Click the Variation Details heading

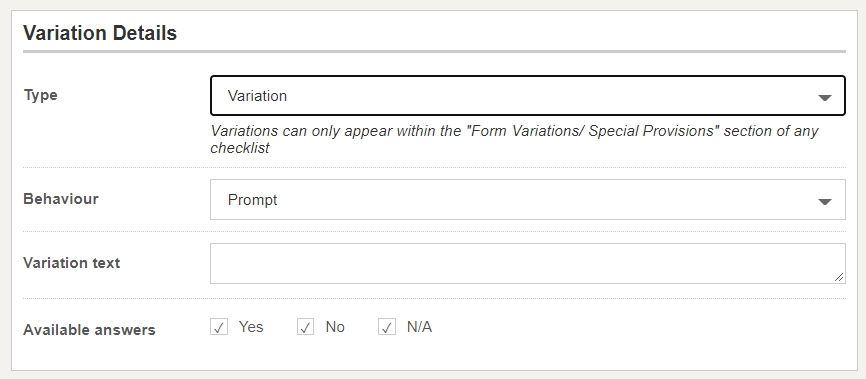(x=100, y=33)
